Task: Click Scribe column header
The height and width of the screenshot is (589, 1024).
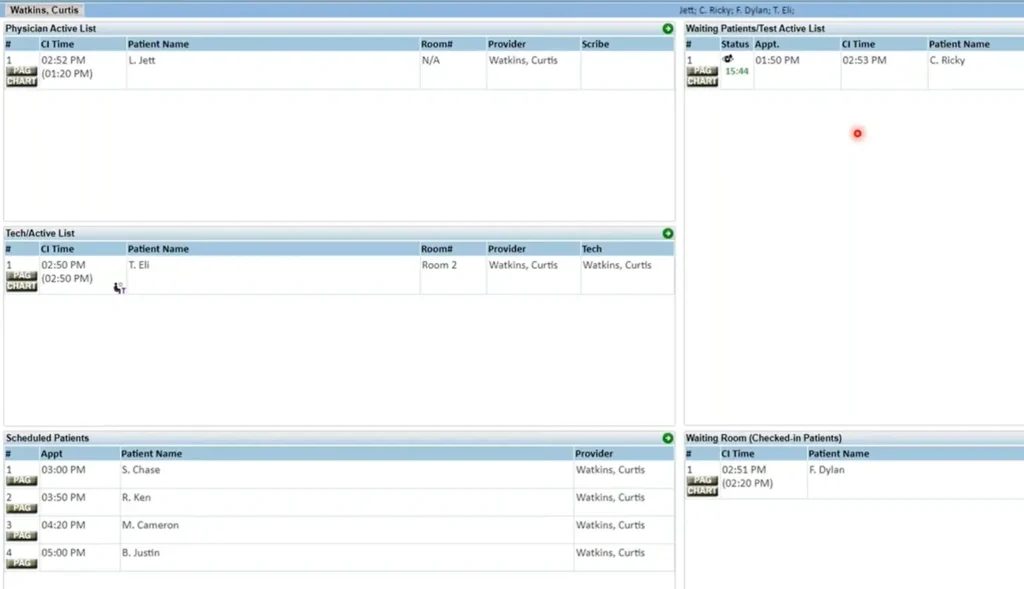Action: click(627, 44)
